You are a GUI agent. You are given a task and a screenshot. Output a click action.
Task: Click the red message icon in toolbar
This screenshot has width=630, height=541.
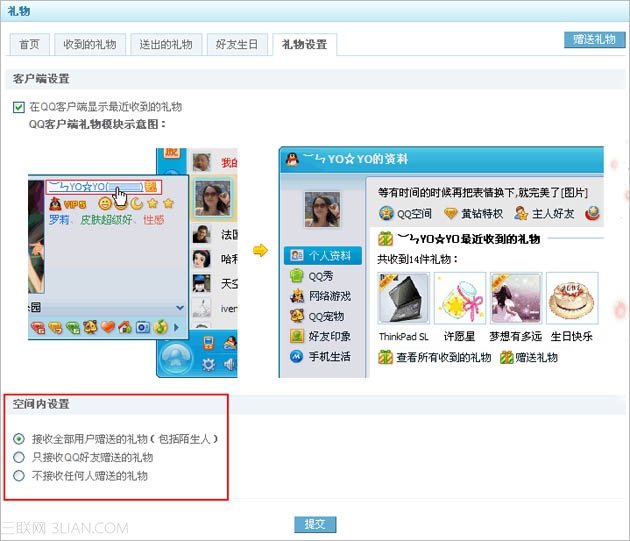(x=38, y=328)
